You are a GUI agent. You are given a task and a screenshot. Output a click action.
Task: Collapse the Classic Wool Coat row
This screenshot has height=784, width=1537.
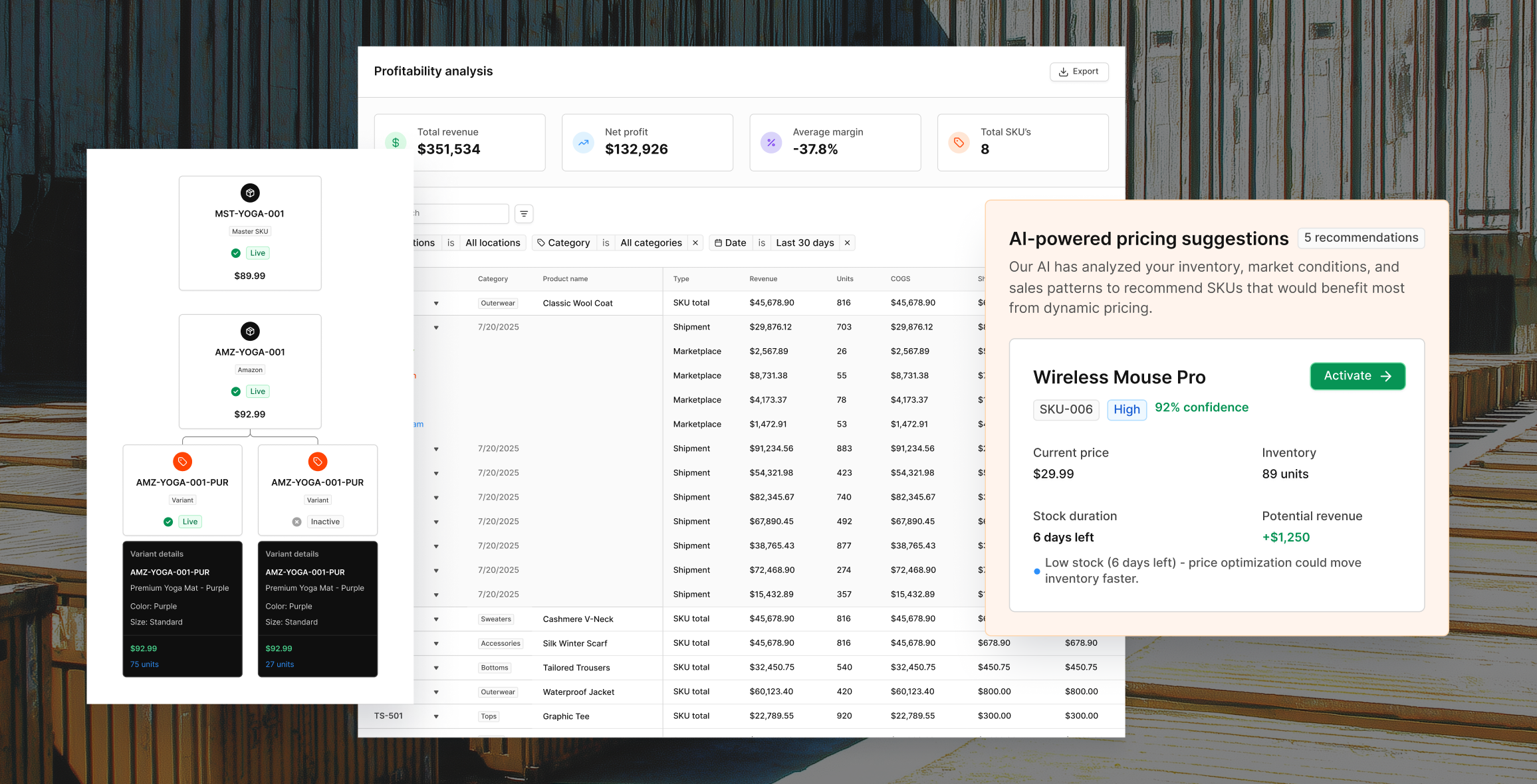click(436, 303)
